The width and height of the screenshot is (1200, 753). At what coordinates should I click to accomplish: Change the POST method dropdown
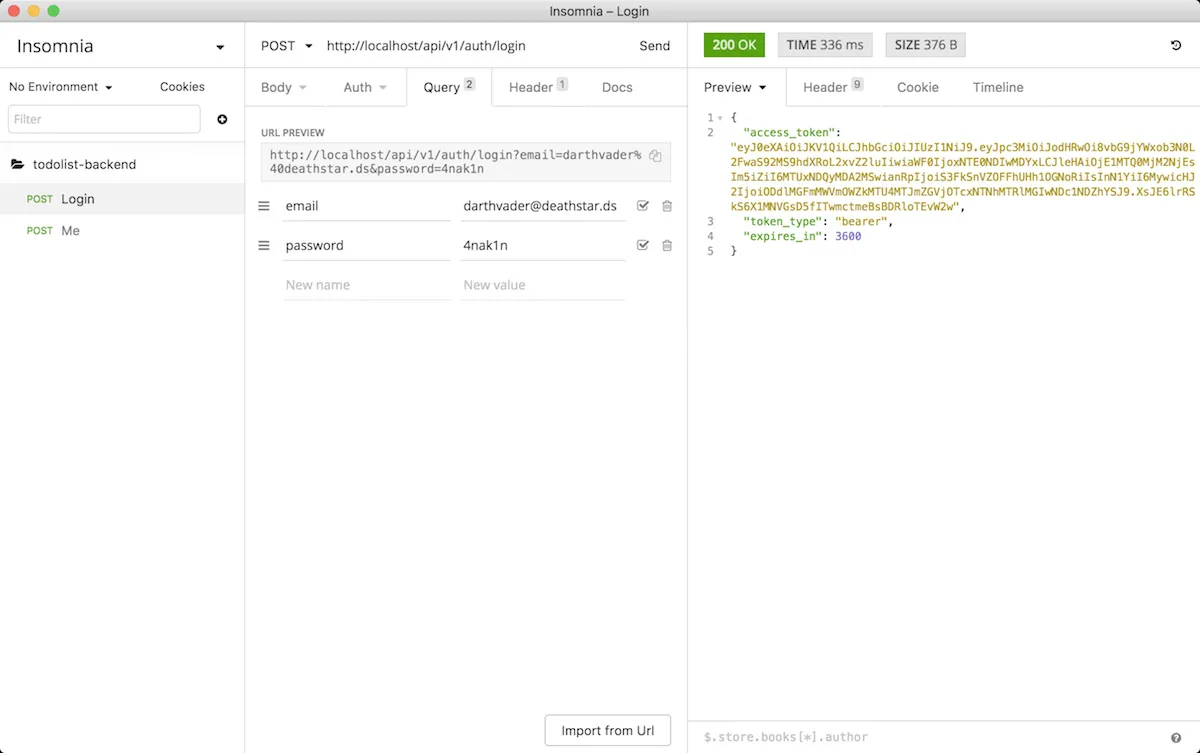pyautogui.click(x=287, y=46)
